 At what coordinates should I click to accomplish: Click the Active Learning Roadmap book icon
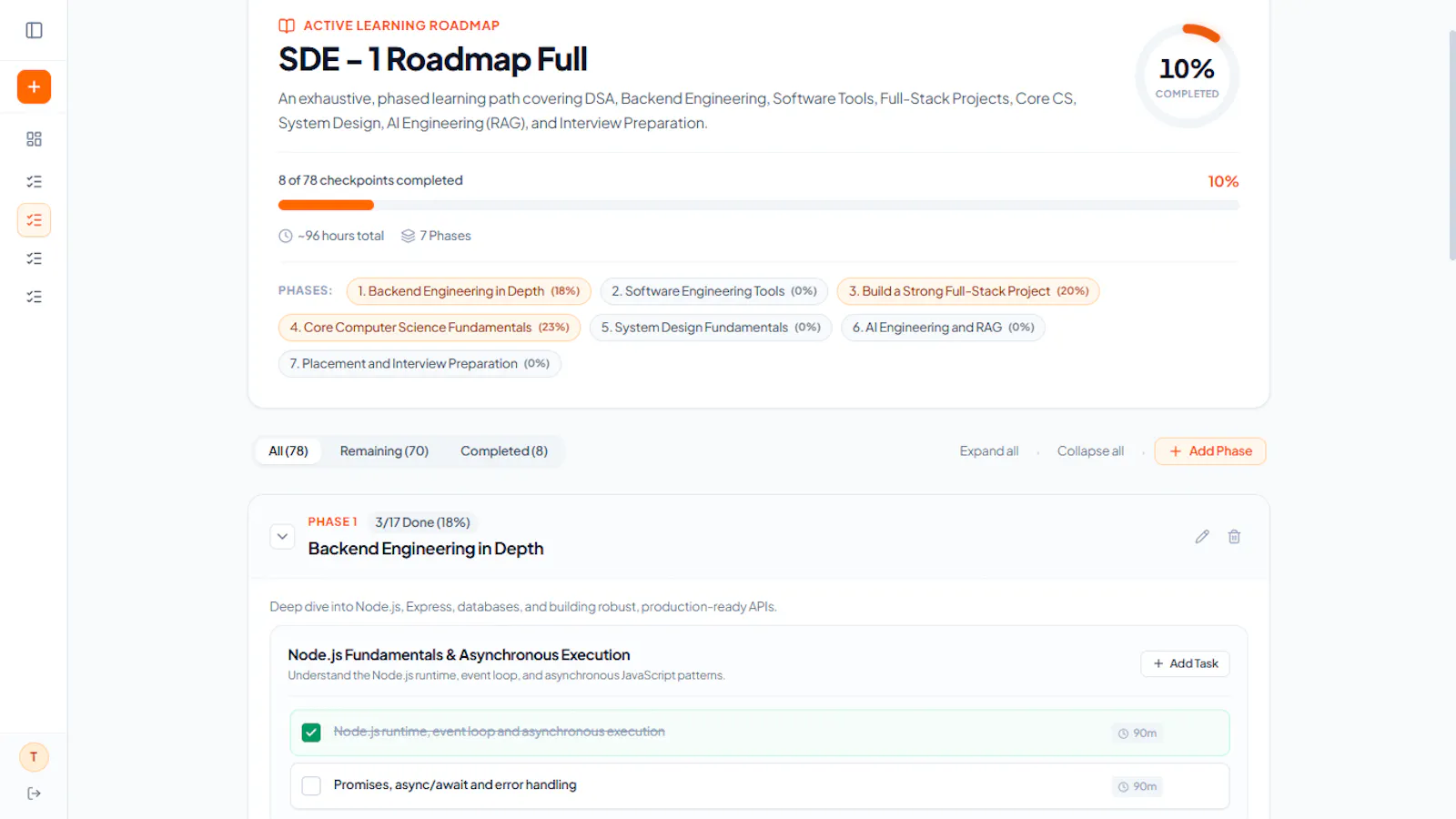(287, 25)
